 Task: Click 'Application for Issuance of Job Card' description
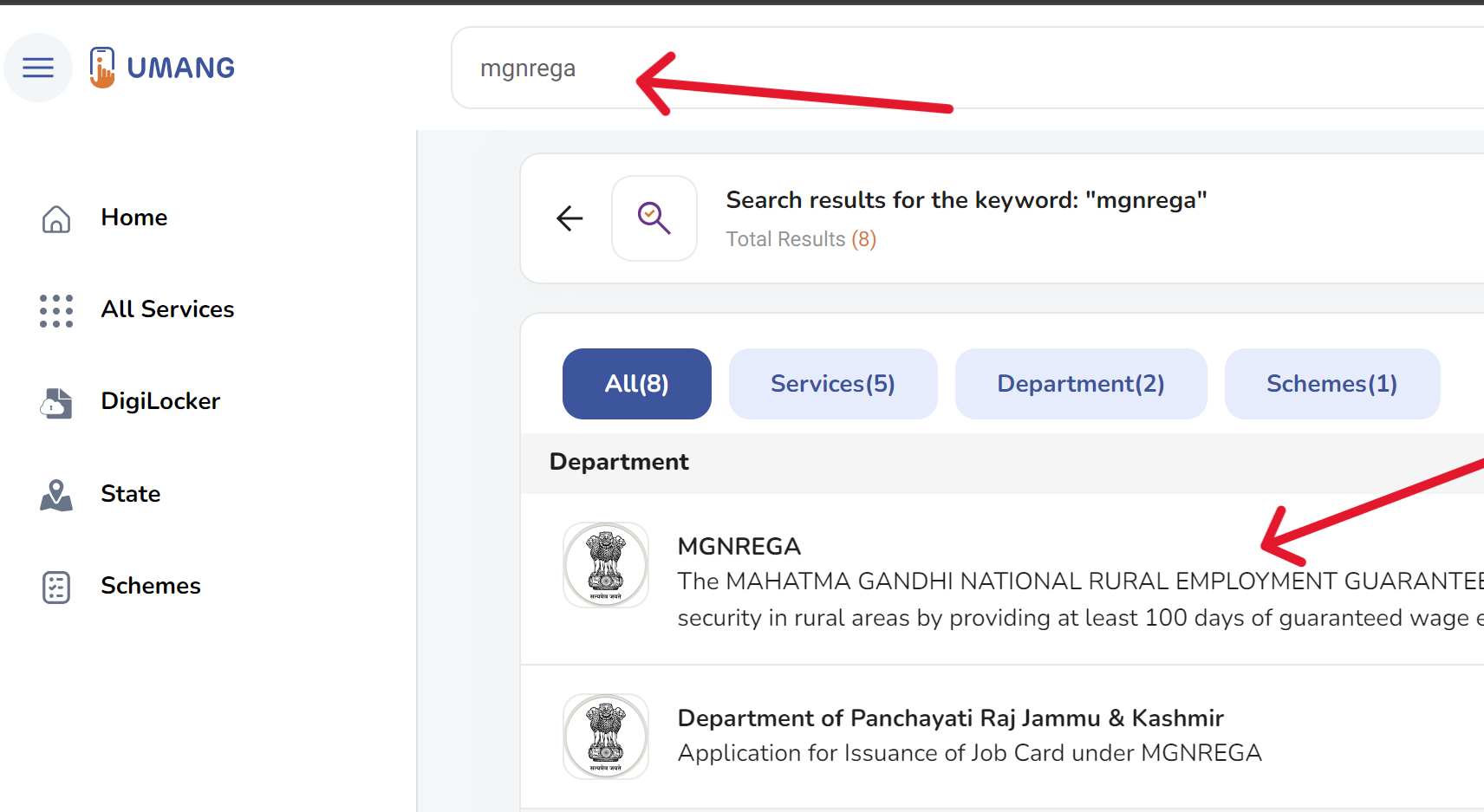[969, 753]
